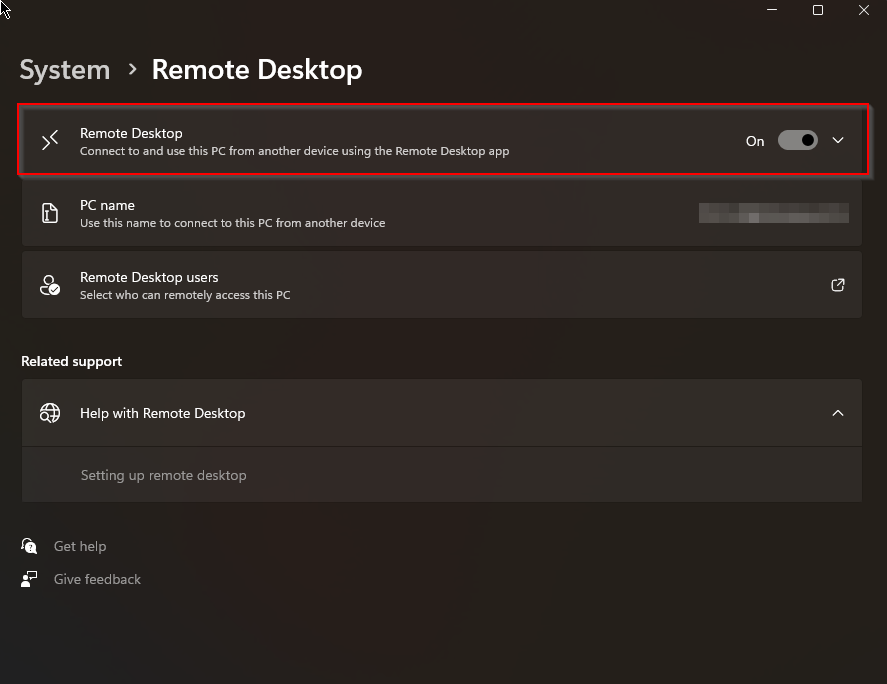Open the Get help link

80,546
